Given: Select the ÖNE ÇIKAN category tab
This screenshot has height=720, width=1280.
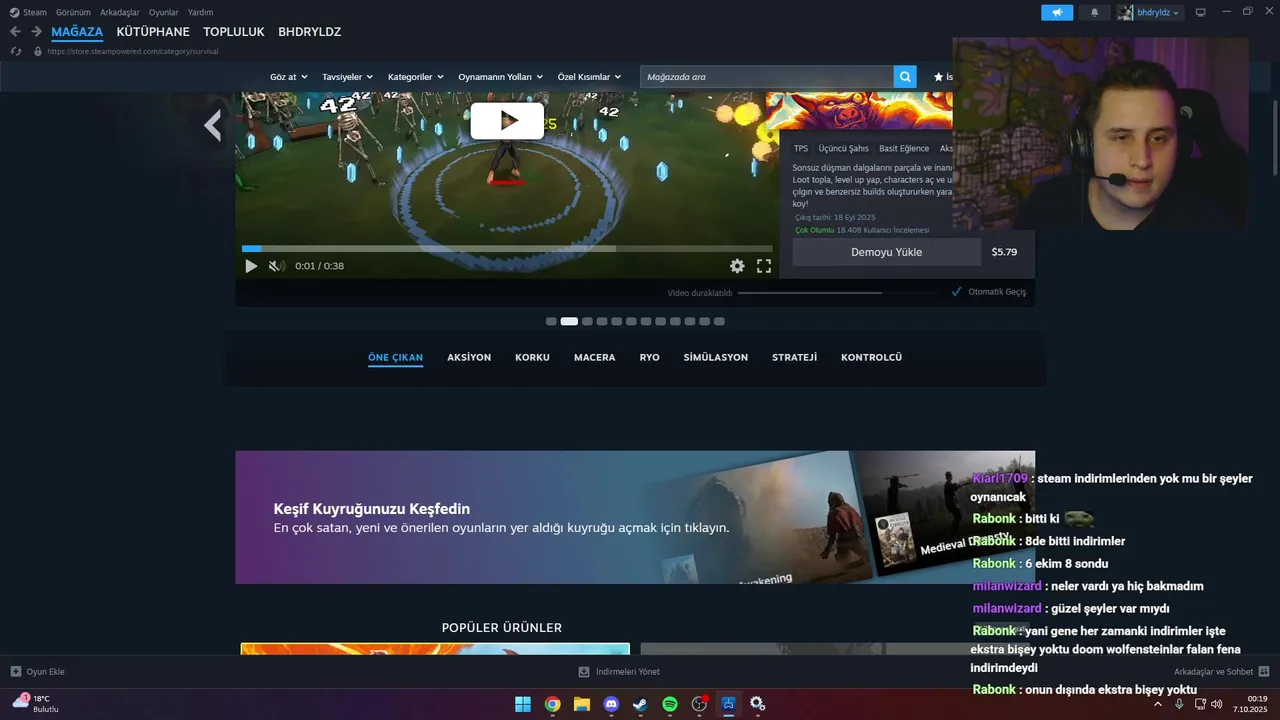Looking at the screenshot, I should coord(395,357).
